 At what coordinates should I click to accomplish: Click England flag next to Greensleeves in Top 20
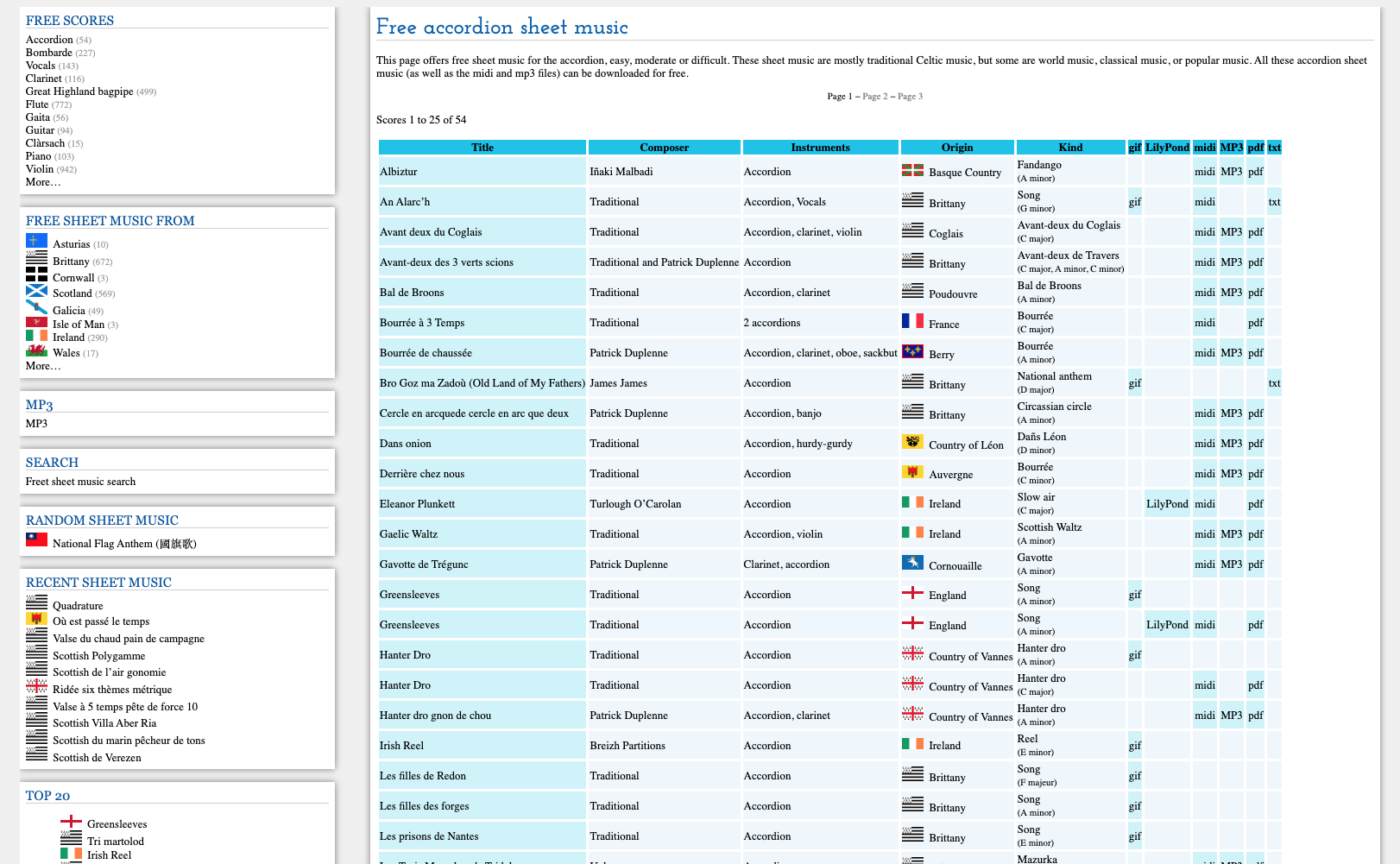71,821
